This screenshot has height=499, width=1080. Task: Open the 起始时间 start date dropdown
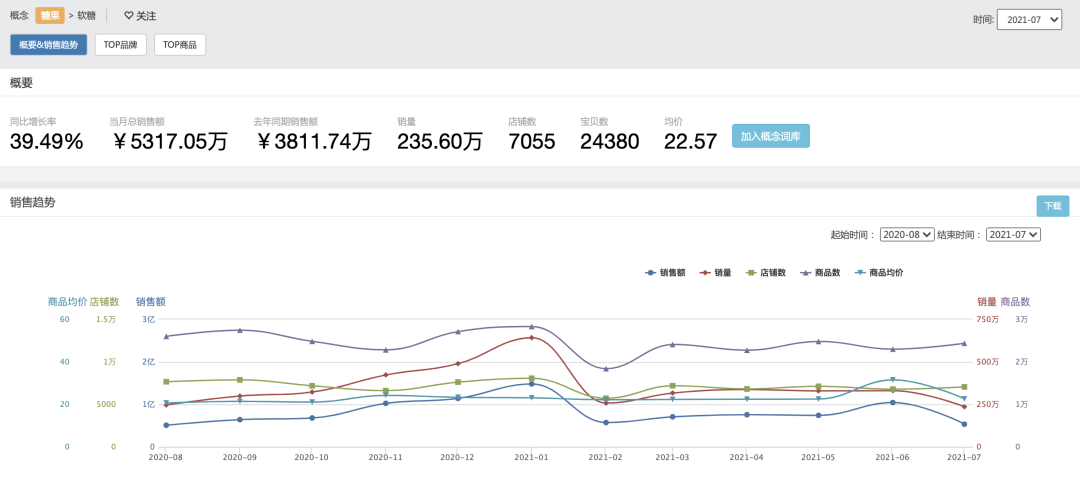coord(907,234)
